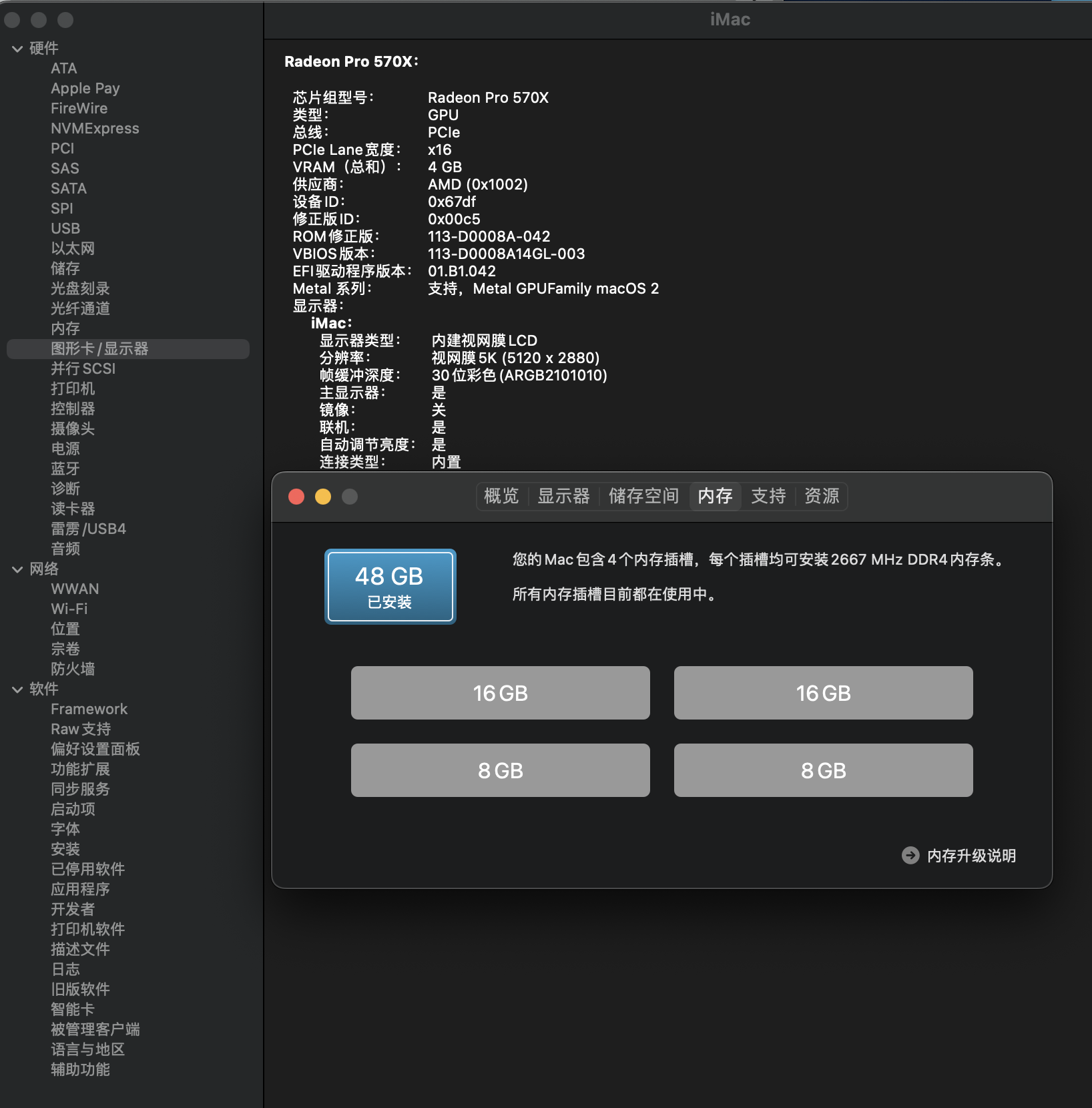This screenshot has width=1092, height=1108.
Task: Collapse the 硬件 section in the sidebar
Action: 17,48
